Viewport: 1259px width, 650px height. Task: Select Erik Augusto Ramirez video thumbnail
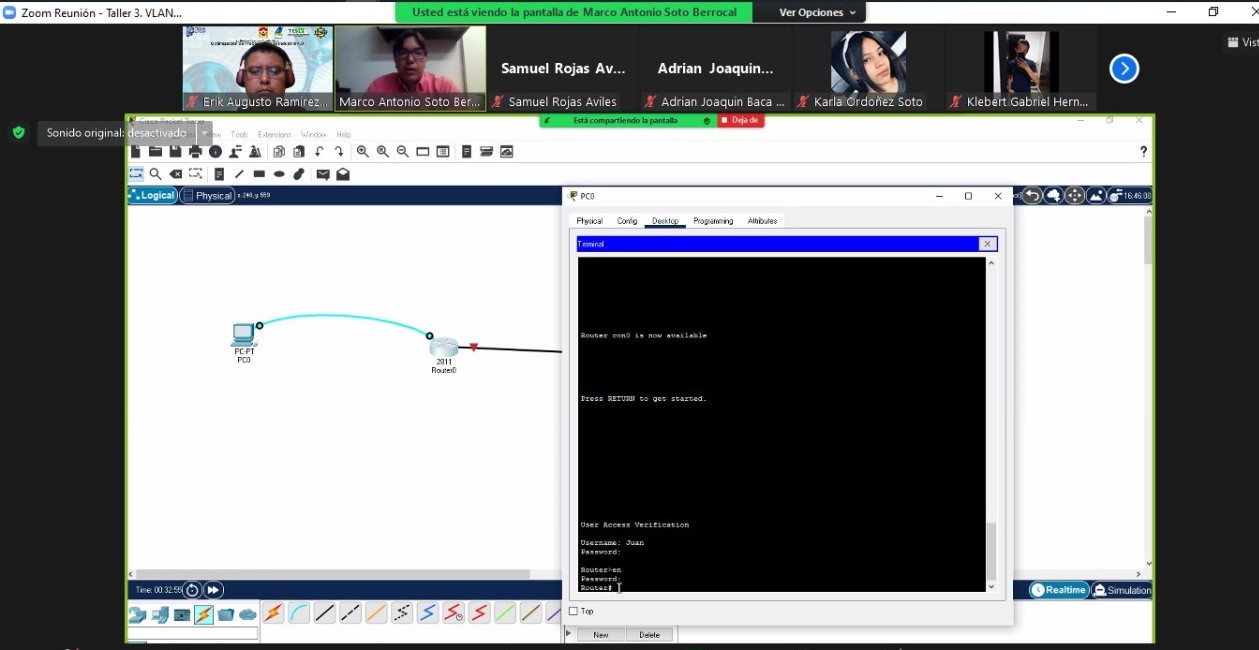point(257,68)
